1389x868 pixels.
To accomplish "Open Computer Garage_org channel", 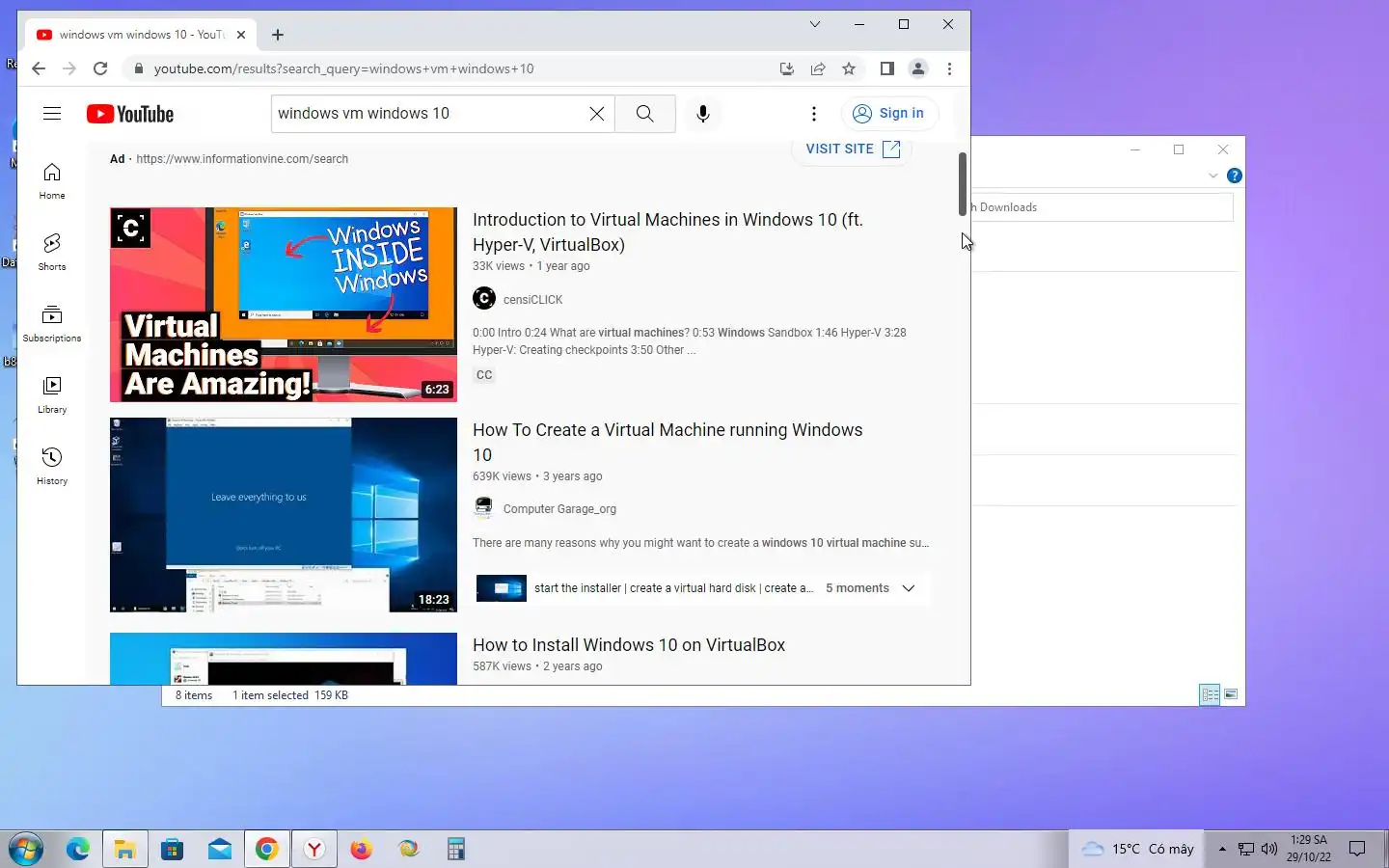I will click(x=559, y=509).
